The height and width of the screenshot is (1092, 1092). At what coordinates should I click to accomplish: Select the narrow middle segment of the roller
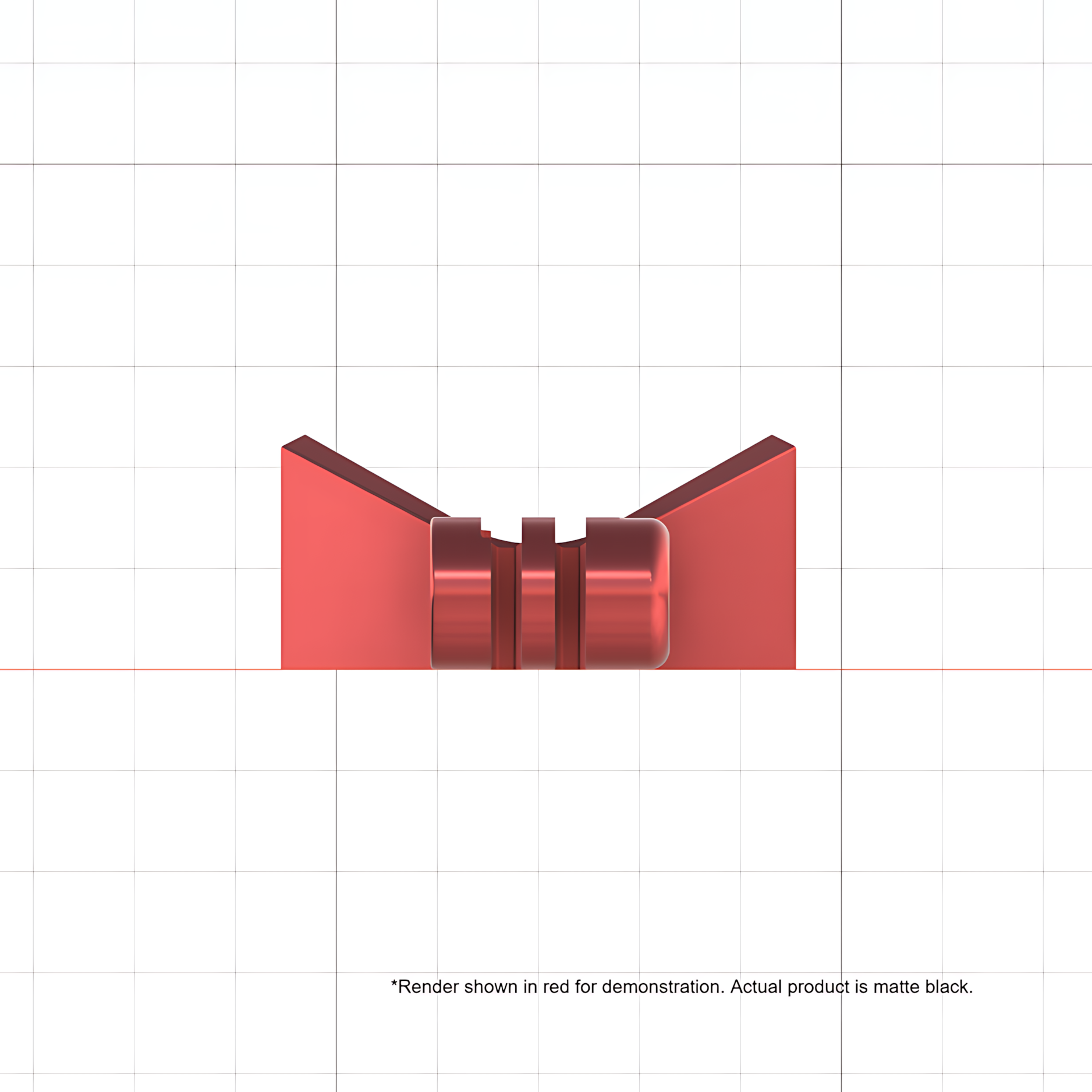[538, 593]
